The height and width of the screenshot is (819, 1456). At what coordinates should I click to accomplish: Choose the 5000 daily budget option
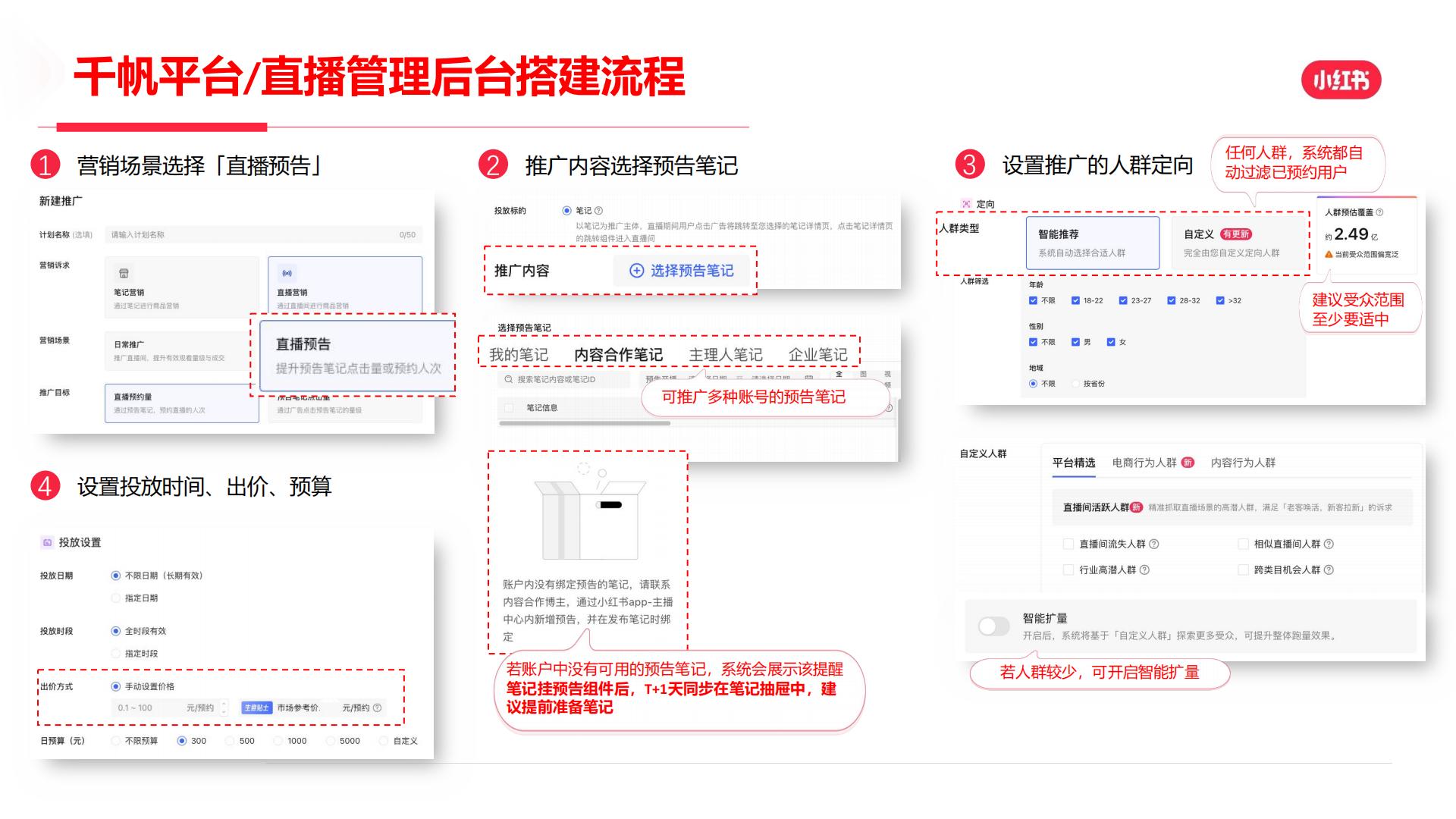331,741
